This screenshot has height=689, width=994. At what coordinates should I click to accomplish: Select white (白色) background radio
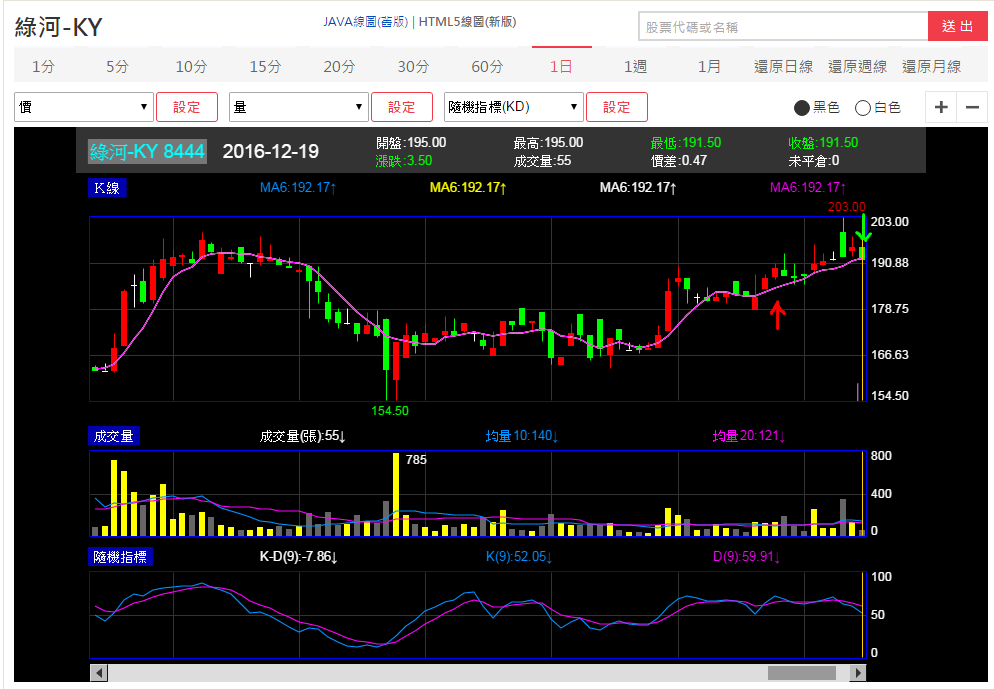point(862,108)
